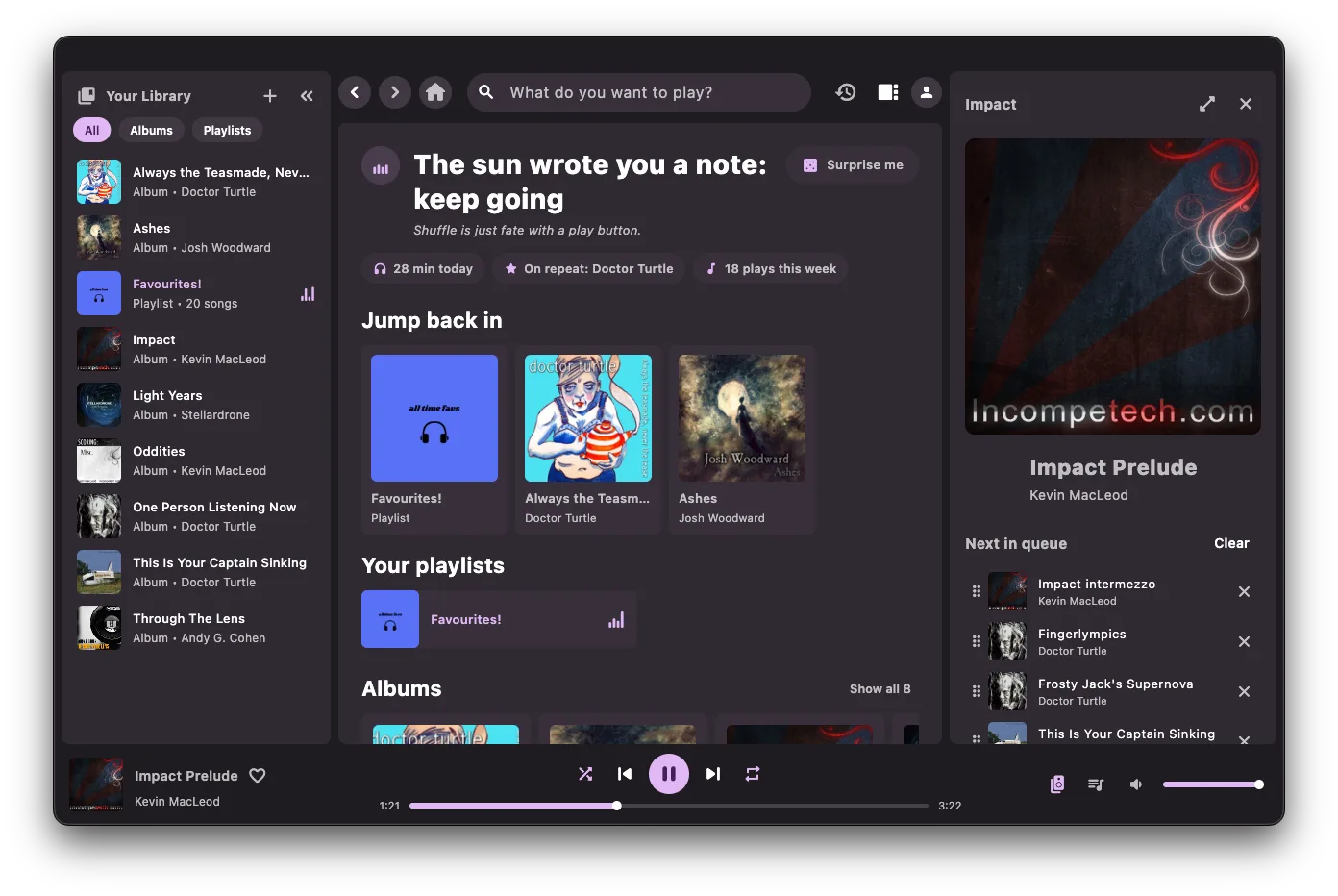The image size is (1338, 896).
Task: Click drag handle for Impact intermezzo
Action: click(977, 592)
